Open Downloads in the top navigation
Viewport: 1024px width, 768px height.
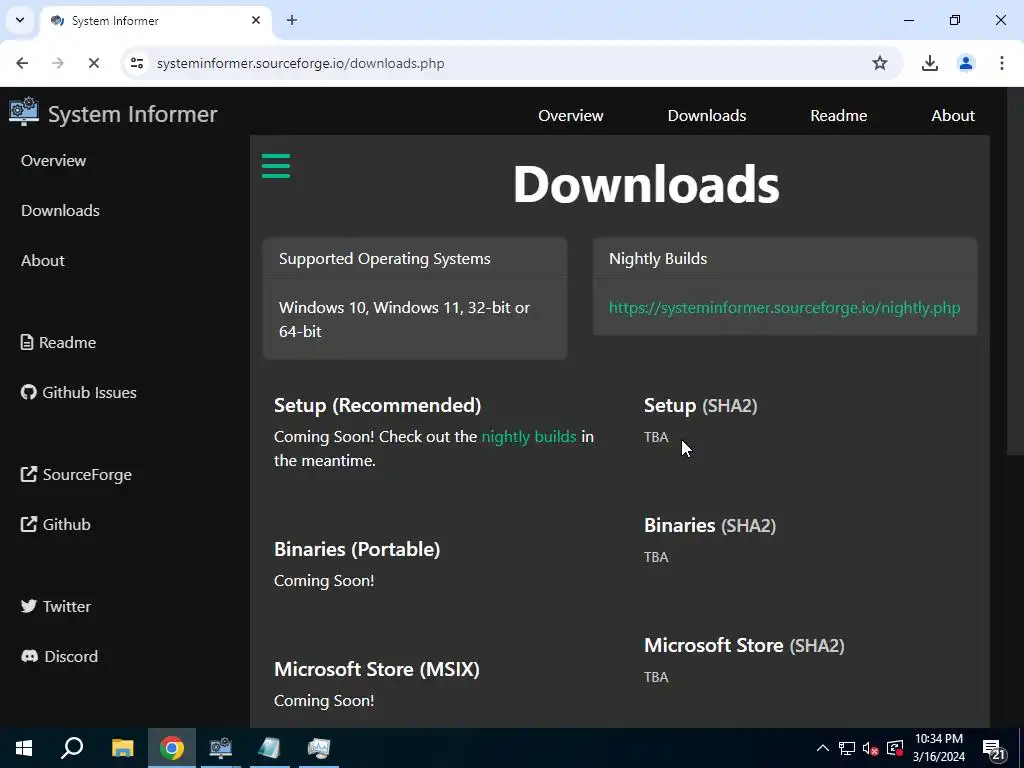(x=707, y=116)
